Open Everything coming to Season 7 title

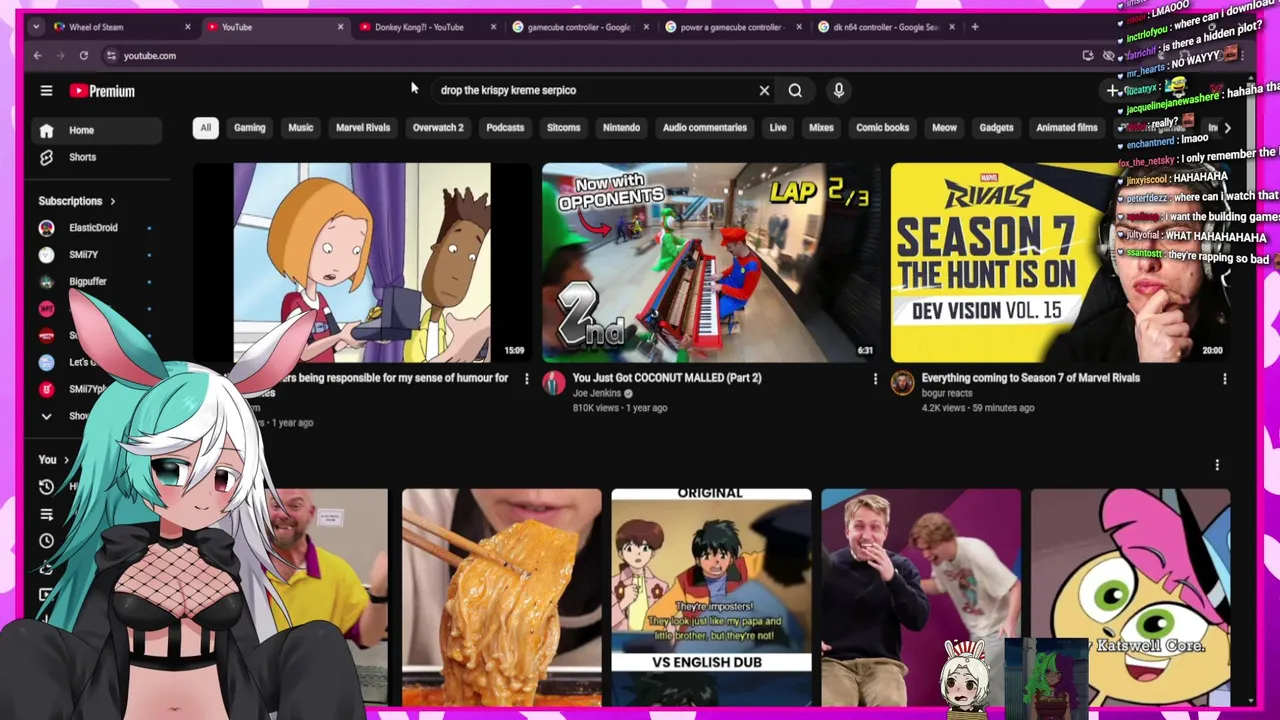[1031, 378]
